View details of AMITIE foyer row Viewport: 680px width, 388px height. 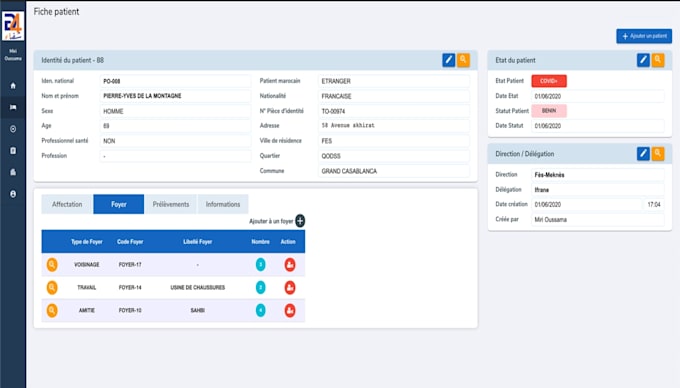[52, 310]
